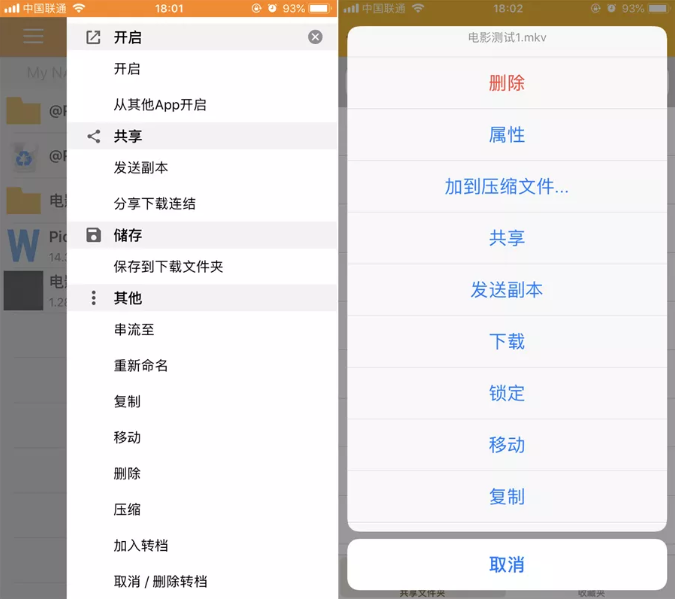Click the 其他 three-dot icon

(93, 298)
